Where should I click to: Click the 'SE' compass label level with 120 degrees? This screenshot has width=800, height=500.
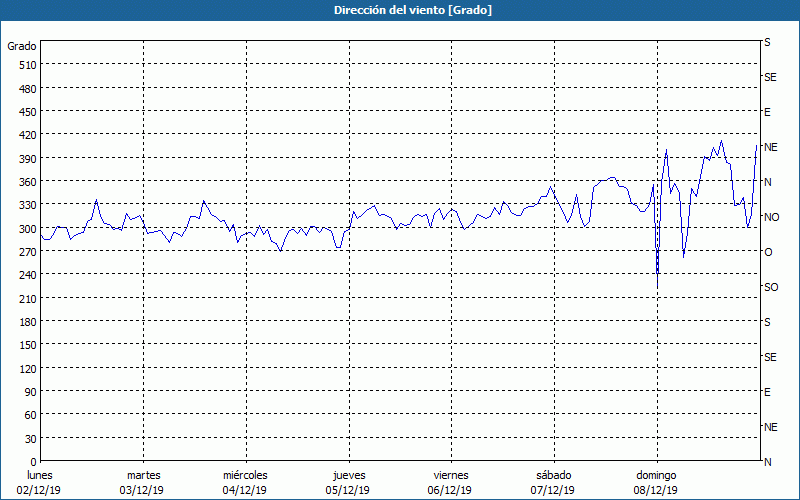coord(770,357)
